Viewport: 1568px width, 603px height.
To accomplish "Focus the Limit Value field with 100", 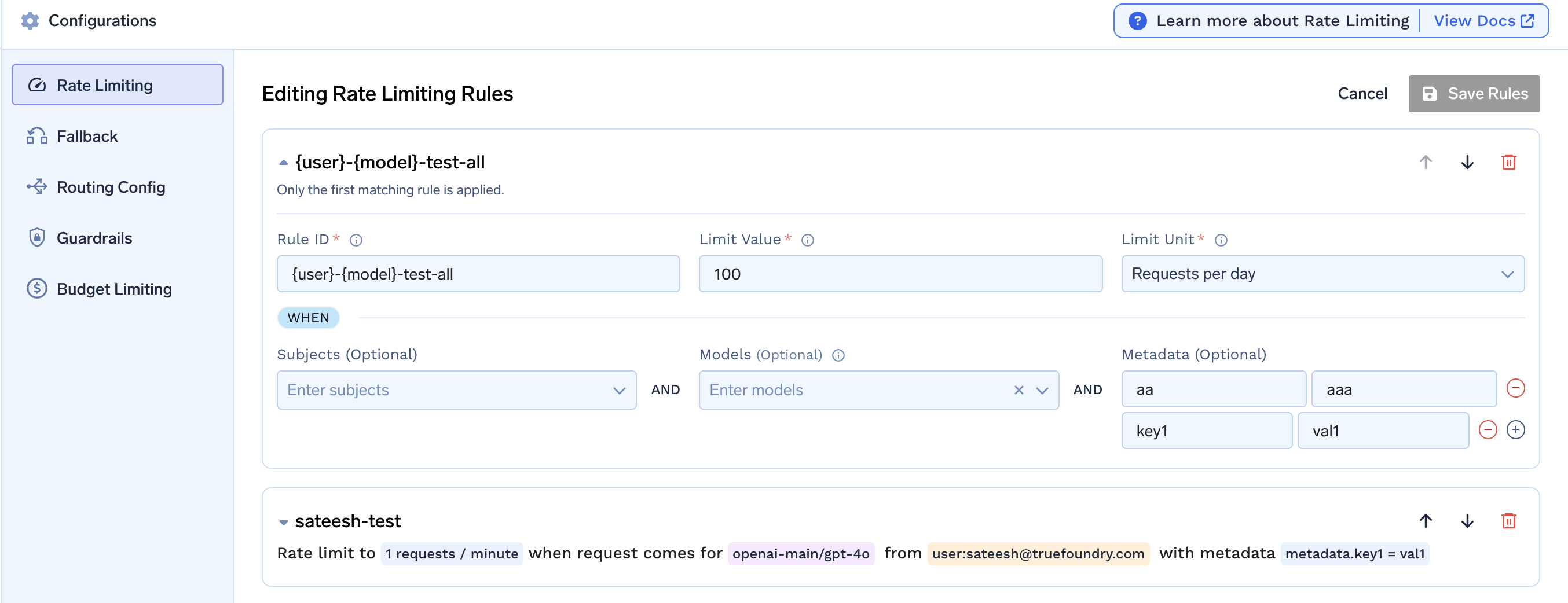I will [900, 274].
